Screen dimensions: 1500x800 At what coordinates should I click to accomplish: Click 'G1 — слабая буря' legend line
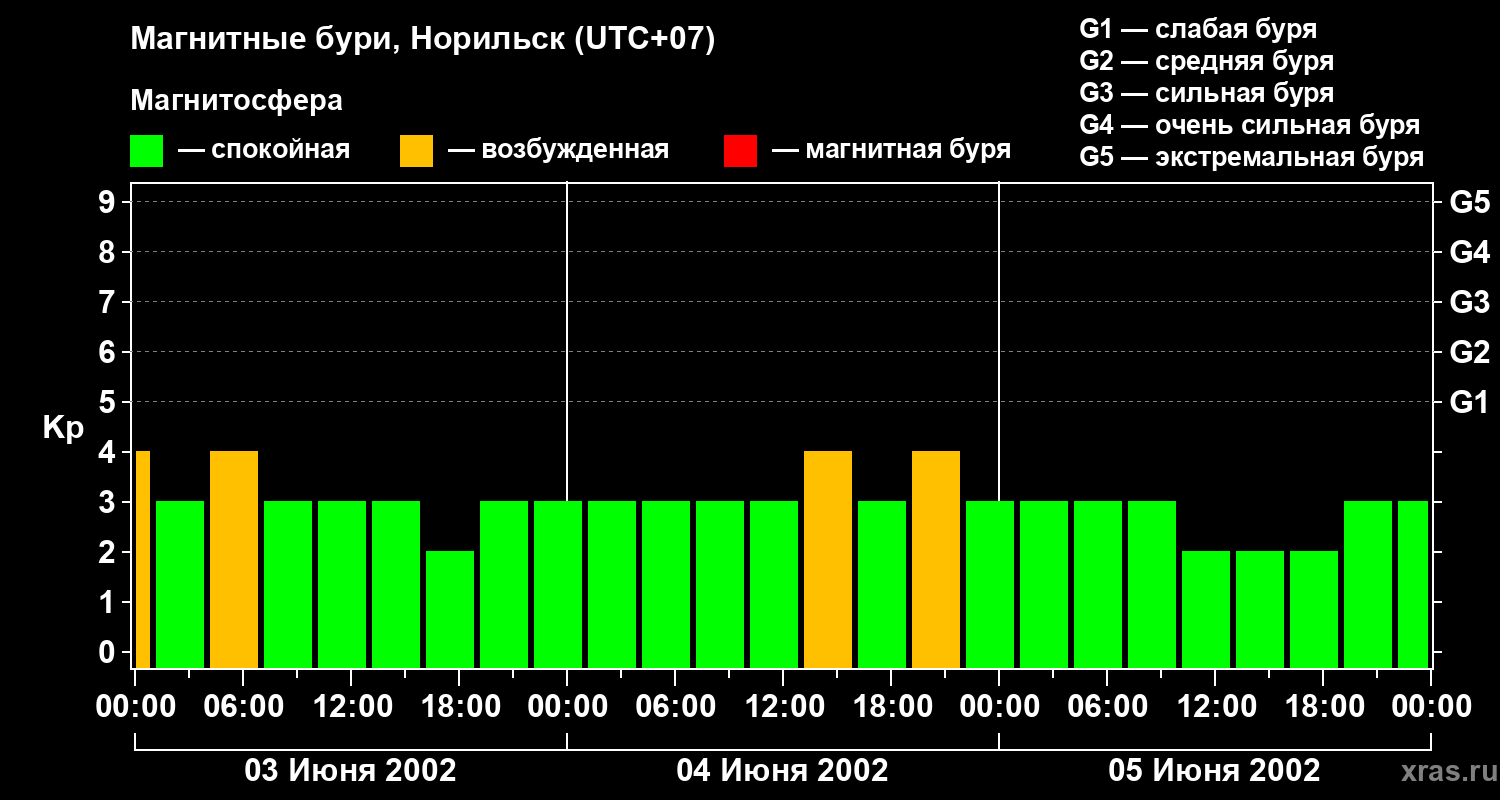[1198, 29]
